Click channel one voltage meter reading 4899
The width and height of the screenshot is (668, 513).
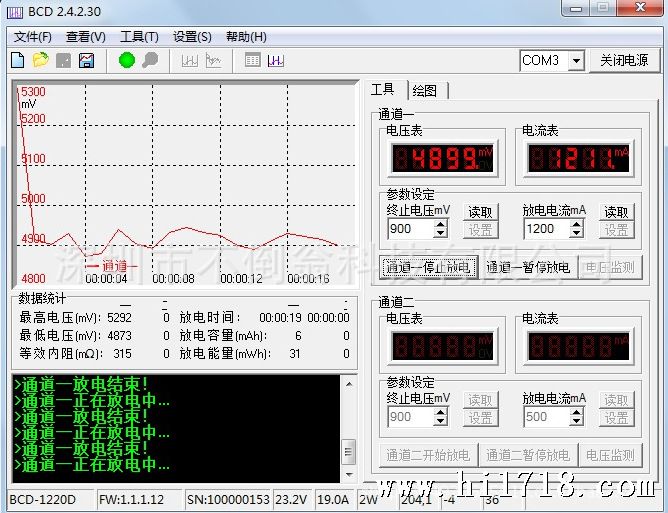click(442, 158)
